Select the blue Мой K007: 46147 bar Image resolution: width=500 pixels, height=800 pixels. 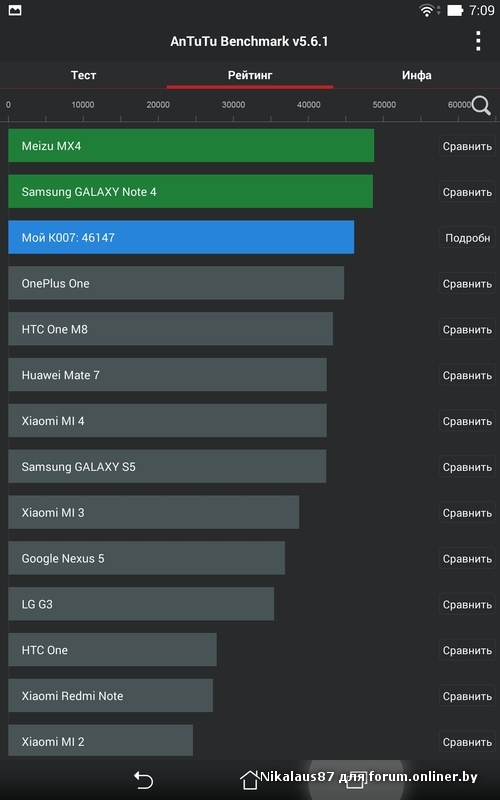pyautogui.click(x=181, y=237)
